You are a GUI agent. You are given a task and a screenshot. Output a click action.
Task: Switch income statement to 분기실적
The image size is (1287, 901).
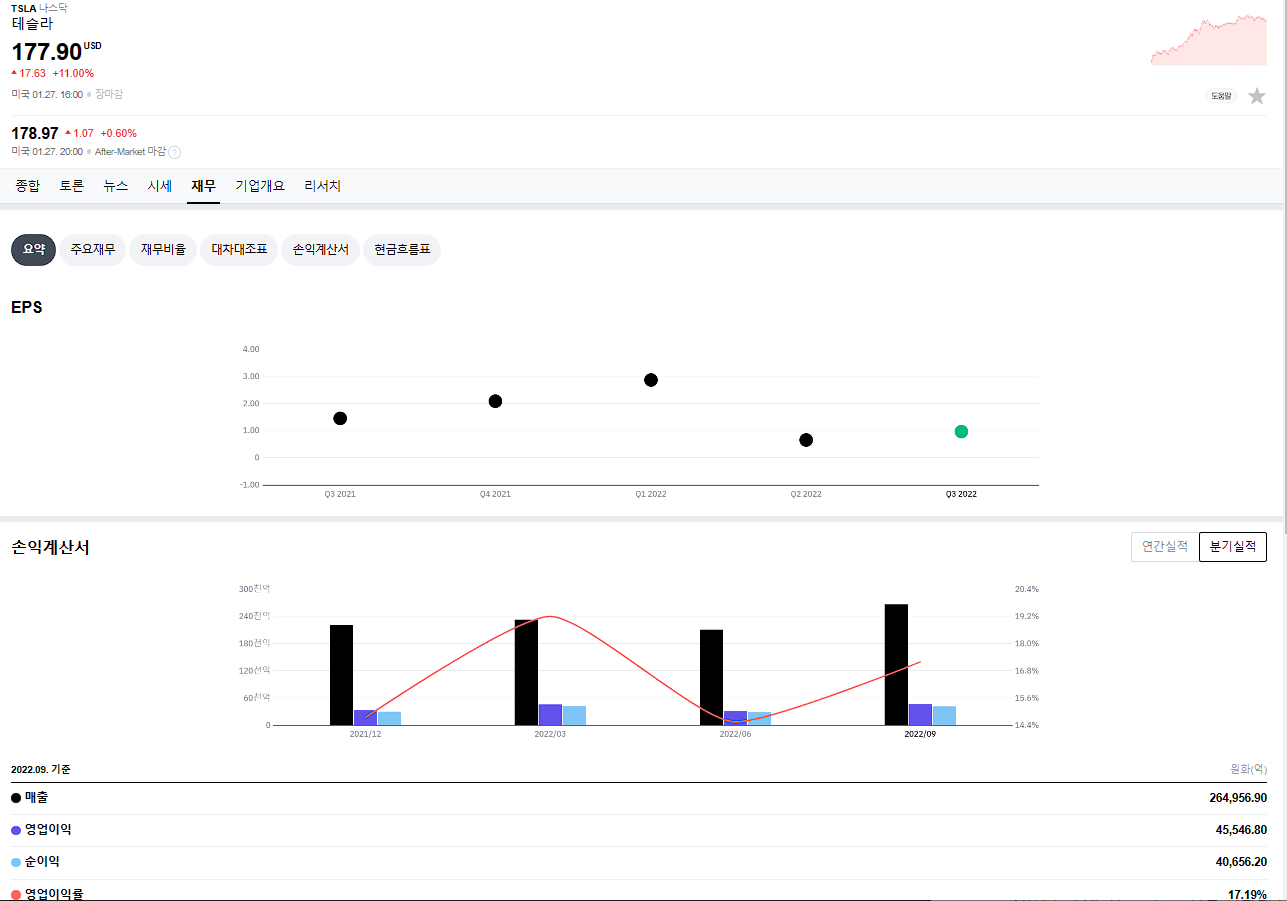click(x=1233, y=547)
